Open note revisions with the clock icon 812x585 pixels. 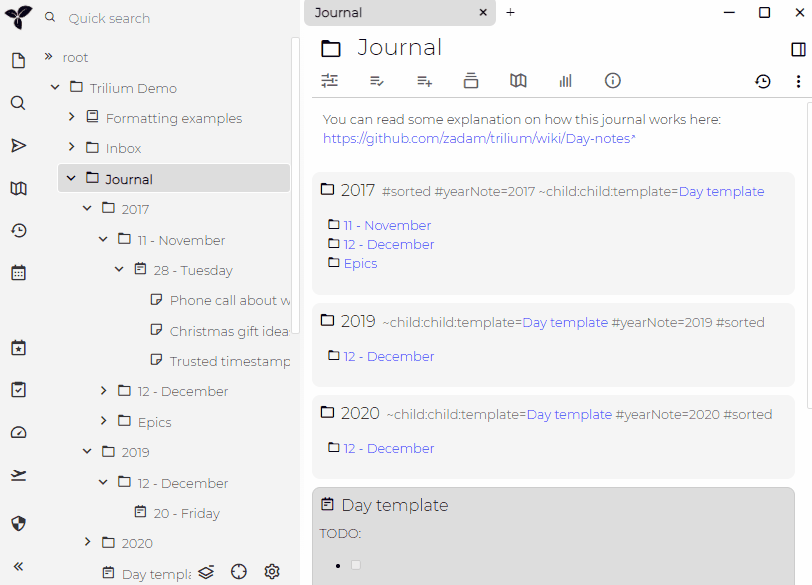point(764,81)
